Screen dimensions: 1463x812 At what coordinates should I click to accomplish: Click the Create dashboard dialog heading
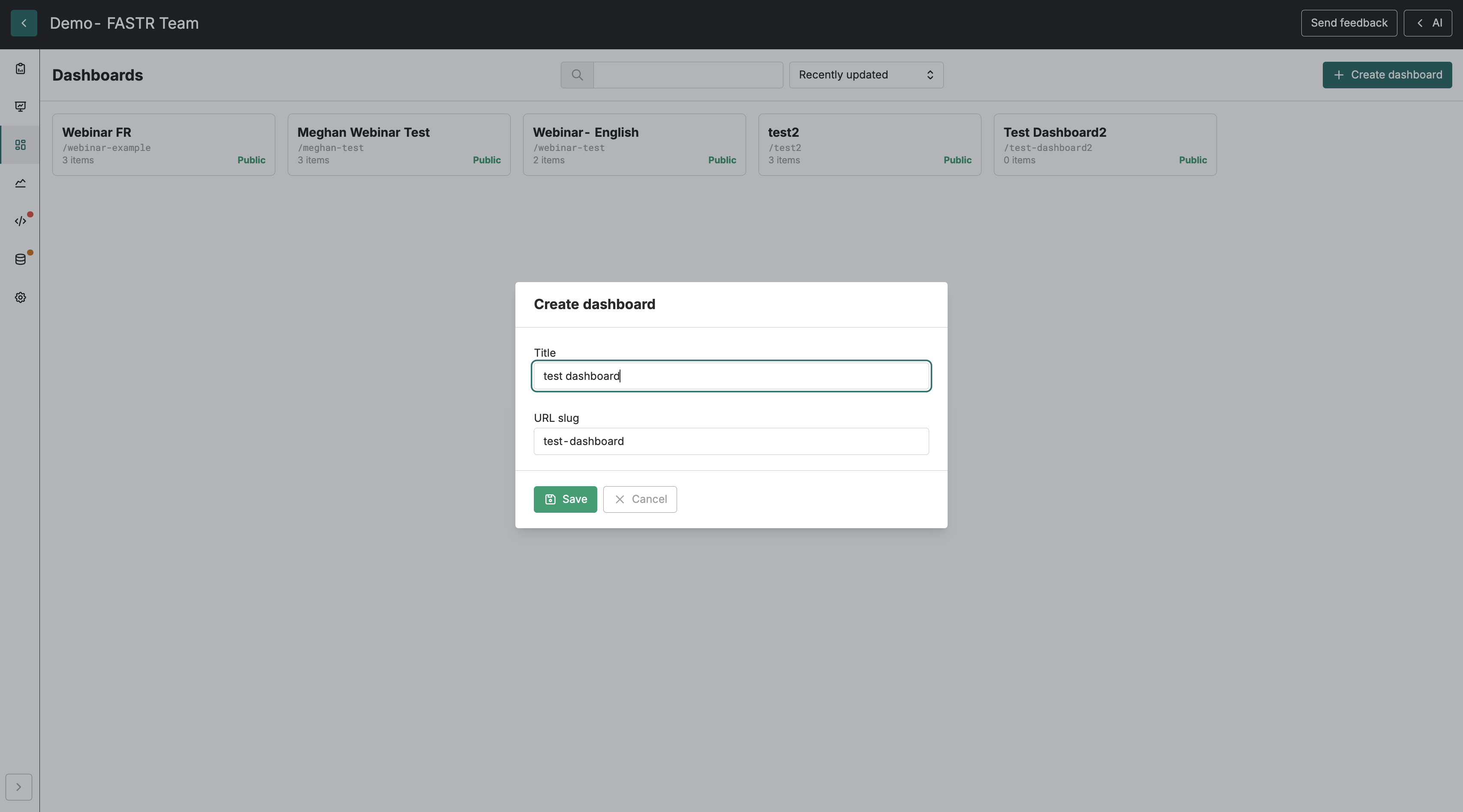coord(595,304)
